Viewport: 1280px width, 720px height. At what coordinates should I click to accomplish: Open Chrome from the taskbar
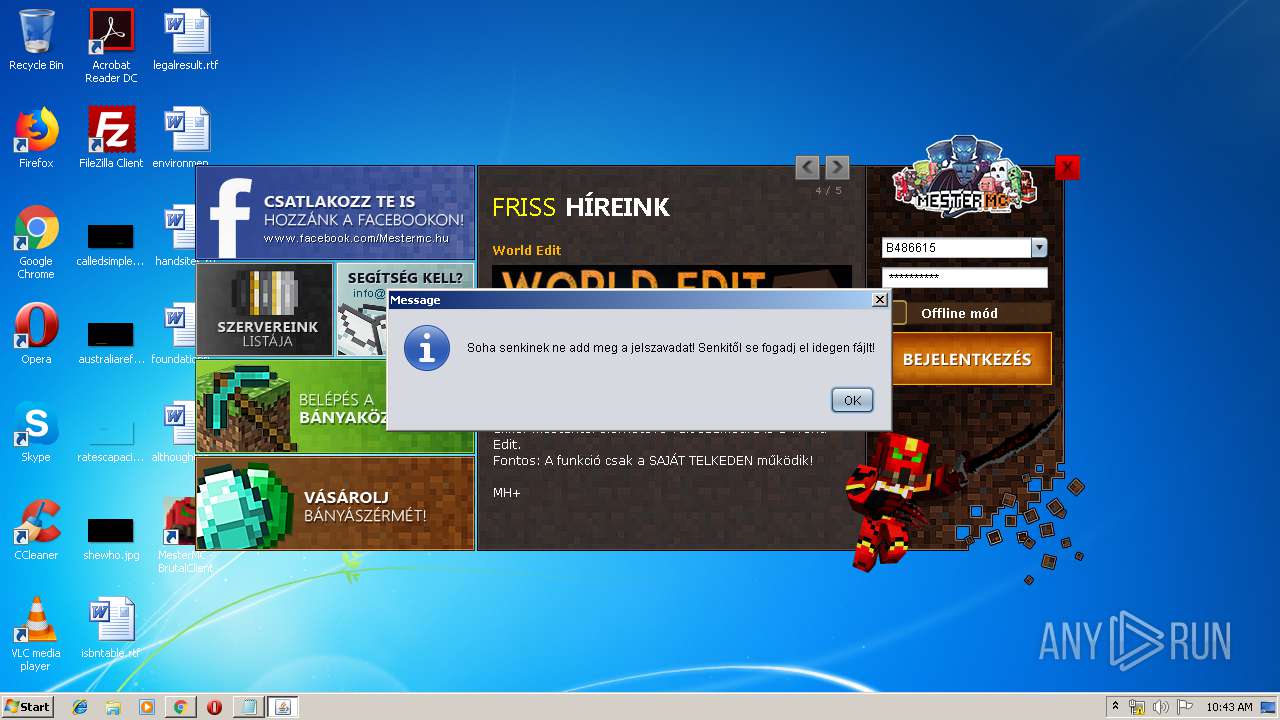coord(180,707)
